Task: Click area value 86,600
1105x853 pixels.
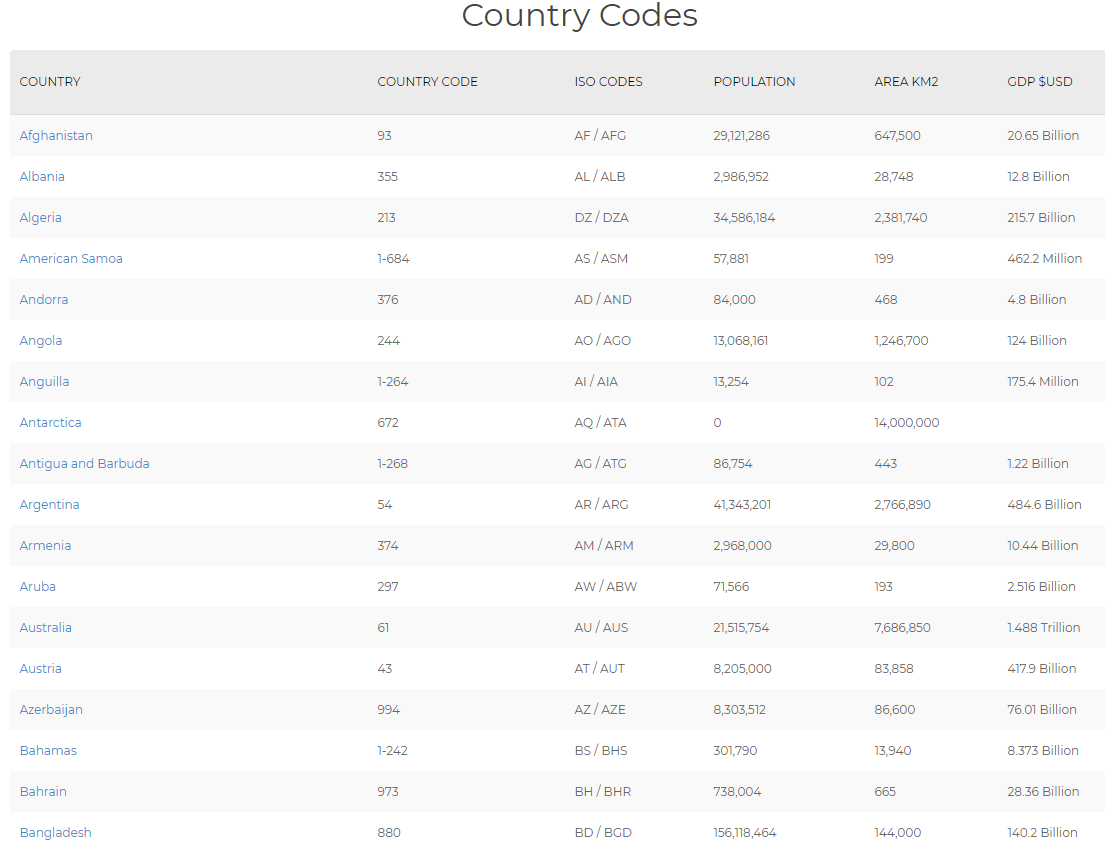Action: (x=895, y=709)
